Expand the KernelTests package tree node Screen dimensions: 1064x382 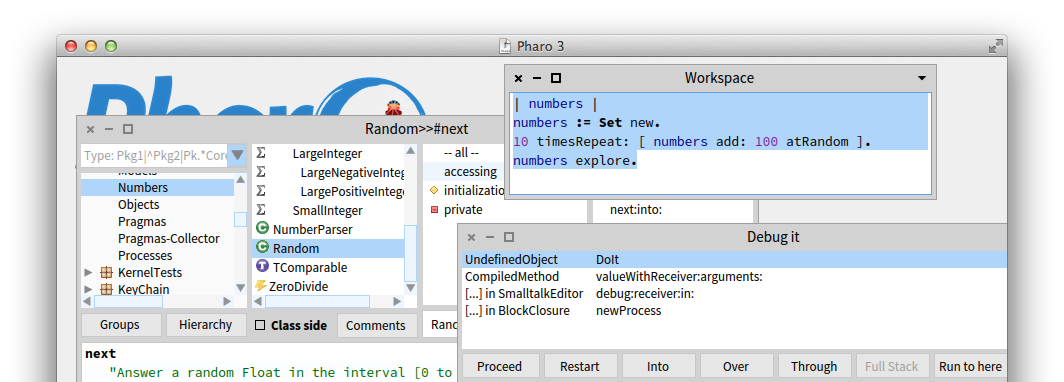coord(88,273)
